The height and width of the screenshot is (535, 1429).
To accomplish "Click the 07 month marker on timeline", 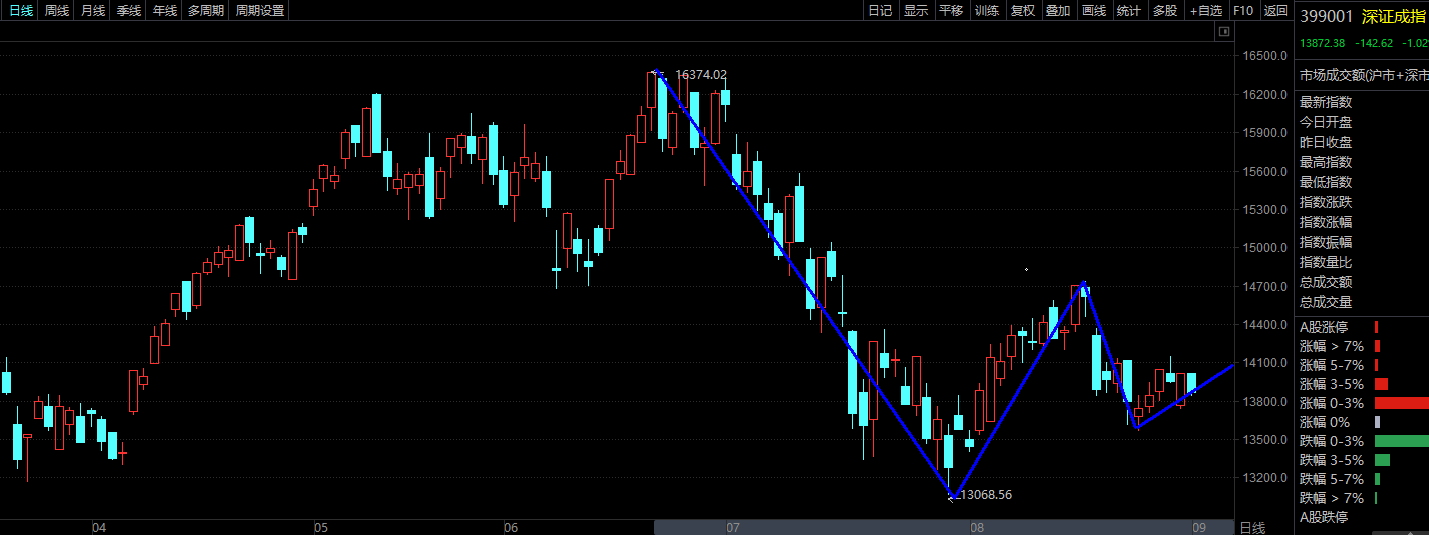I will (732, 527).
